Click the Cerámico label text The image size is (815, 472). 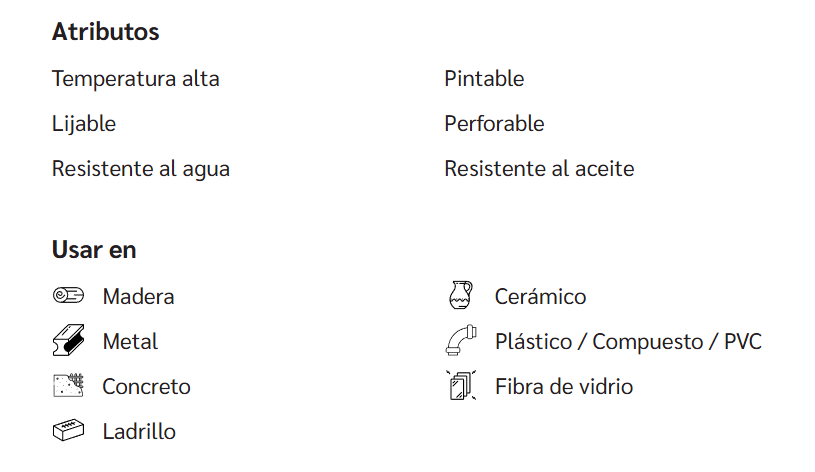(540, 296)
